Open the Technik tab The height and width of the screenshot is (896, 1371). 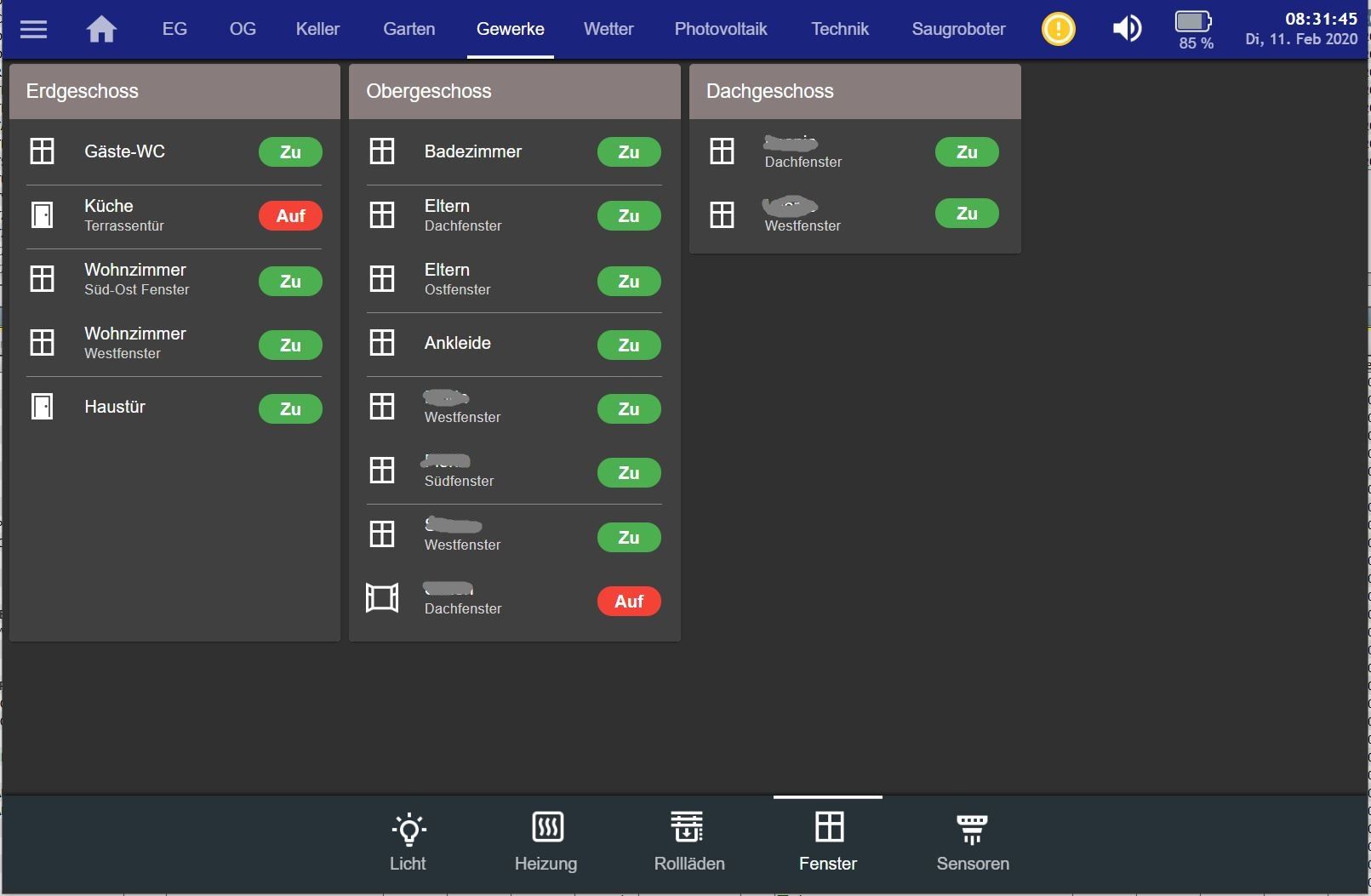[x=840, y=29]
